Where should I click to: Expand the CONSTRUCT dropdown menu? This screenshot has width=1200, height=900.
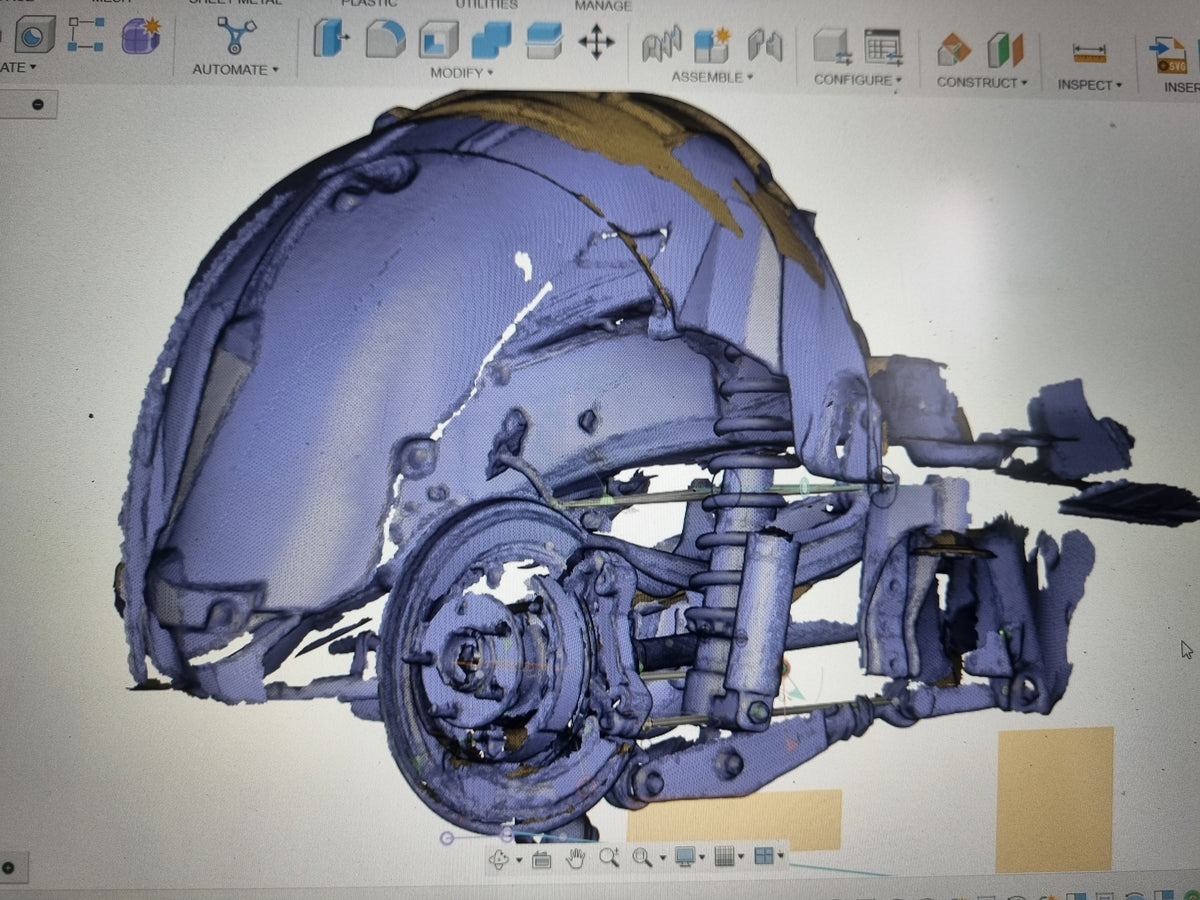click(982, 82)
